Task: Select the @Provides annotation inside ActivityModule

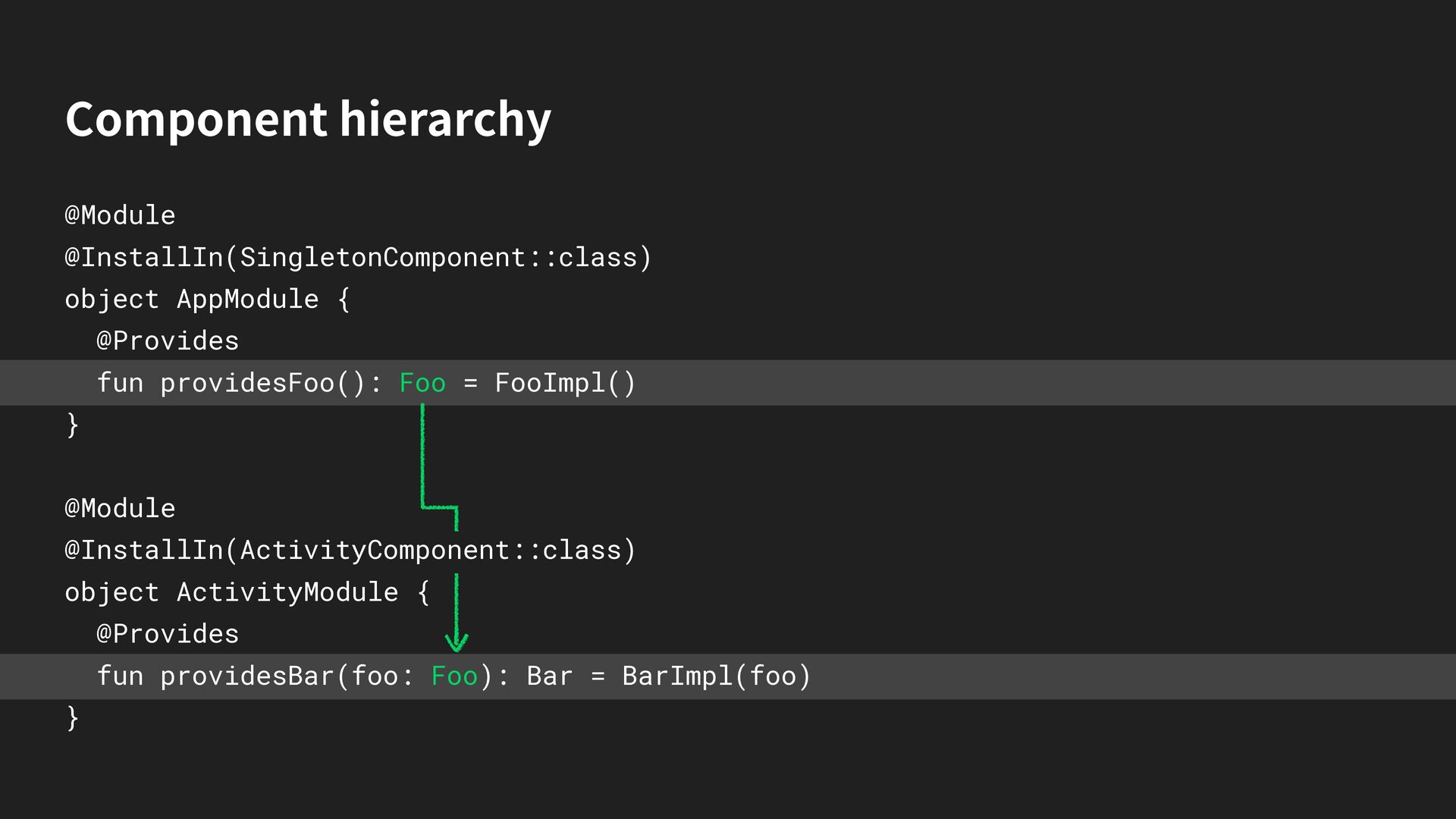Action: [168, 634]
